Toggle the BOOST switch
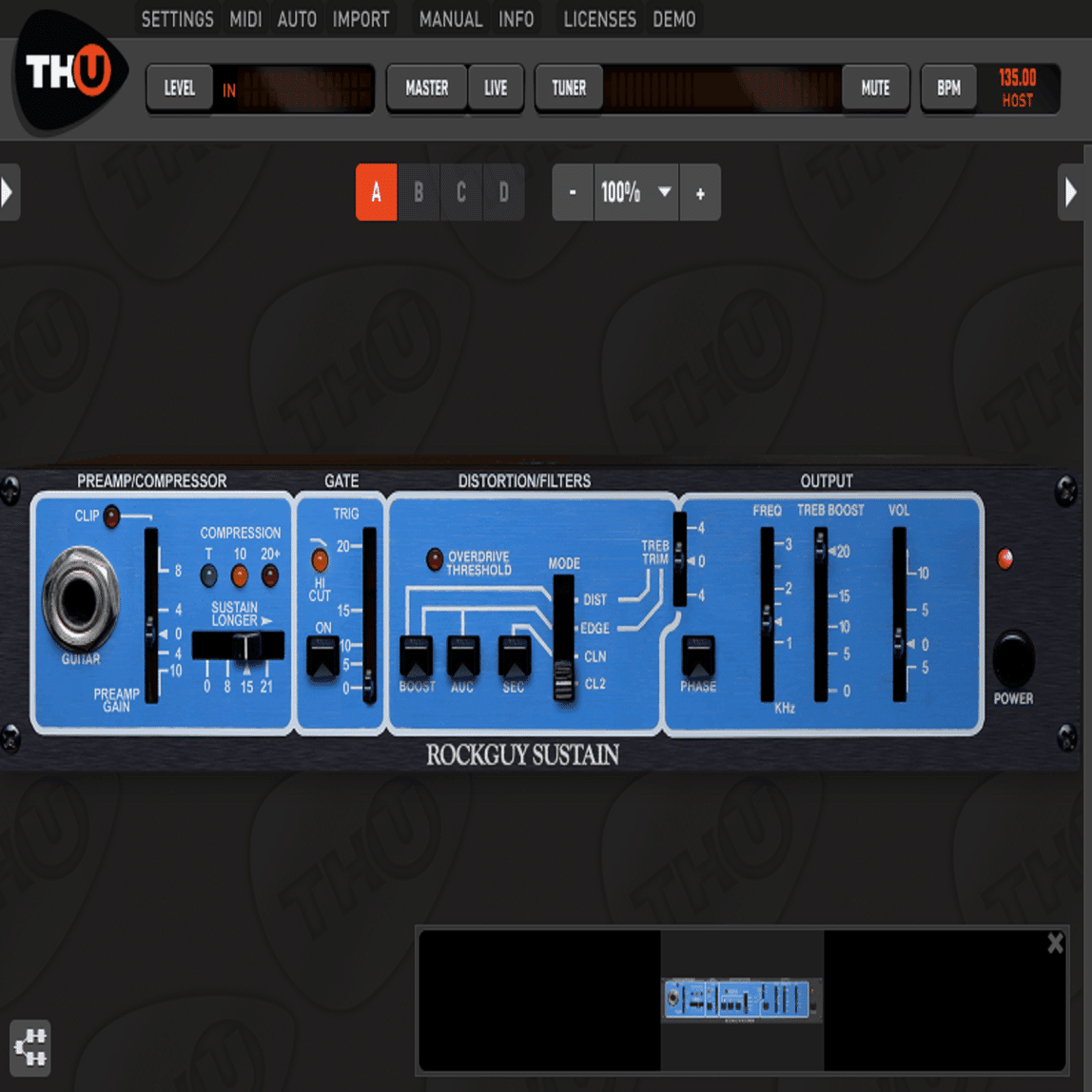The width and height of the screenshot is (1092, 1092). [417, 657]
